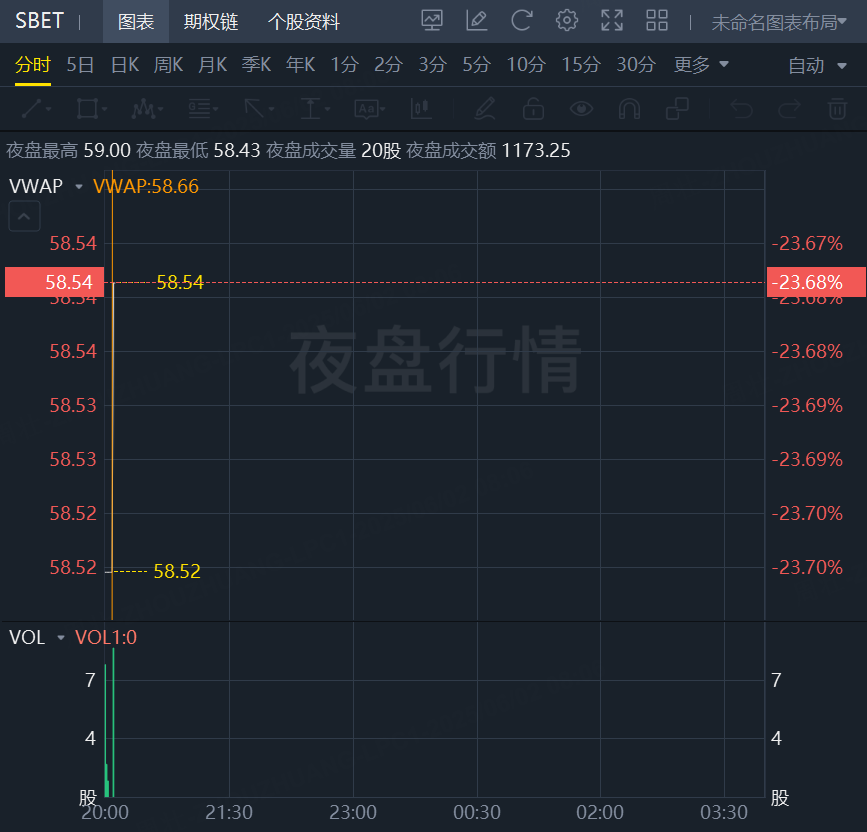Toggle drawing visibility eye icon
Image resolution: width=867 pixels, height=832 pixels.
581,109
